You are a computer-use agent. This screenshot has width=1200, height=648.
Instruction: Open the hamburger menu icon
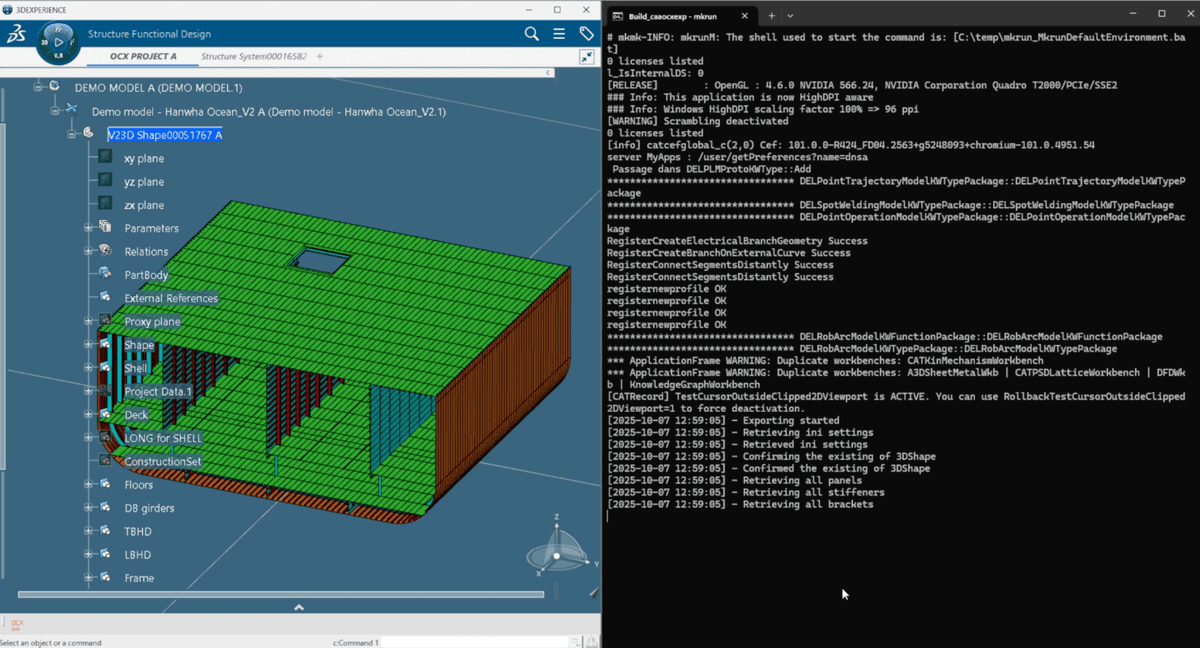tap(559, 34)
